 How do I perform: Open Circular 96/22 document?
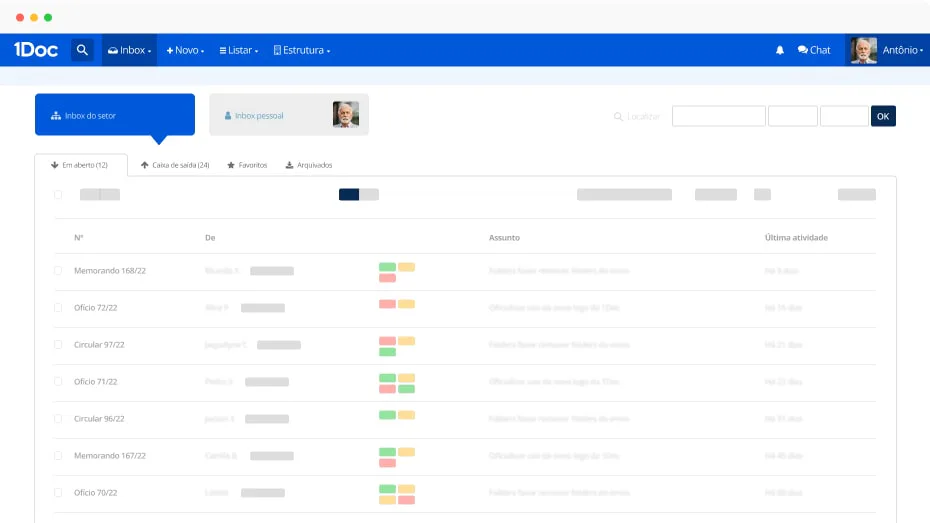click(99, 419)
